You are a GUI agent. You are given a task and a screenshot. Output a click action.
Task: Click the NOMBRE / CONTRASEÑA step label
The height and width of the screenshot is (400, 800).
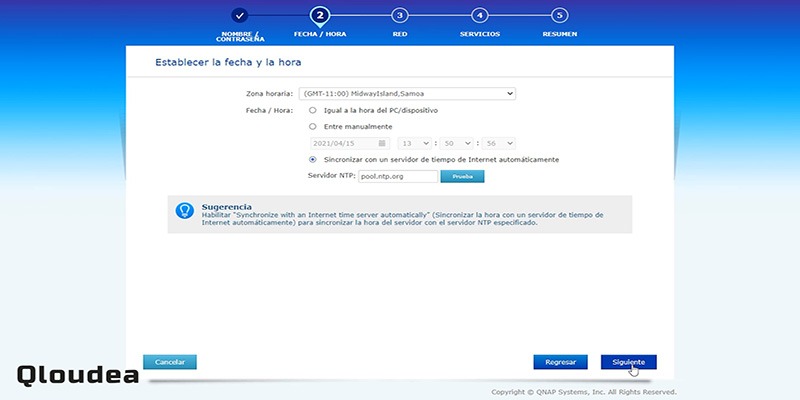[240, 36]
